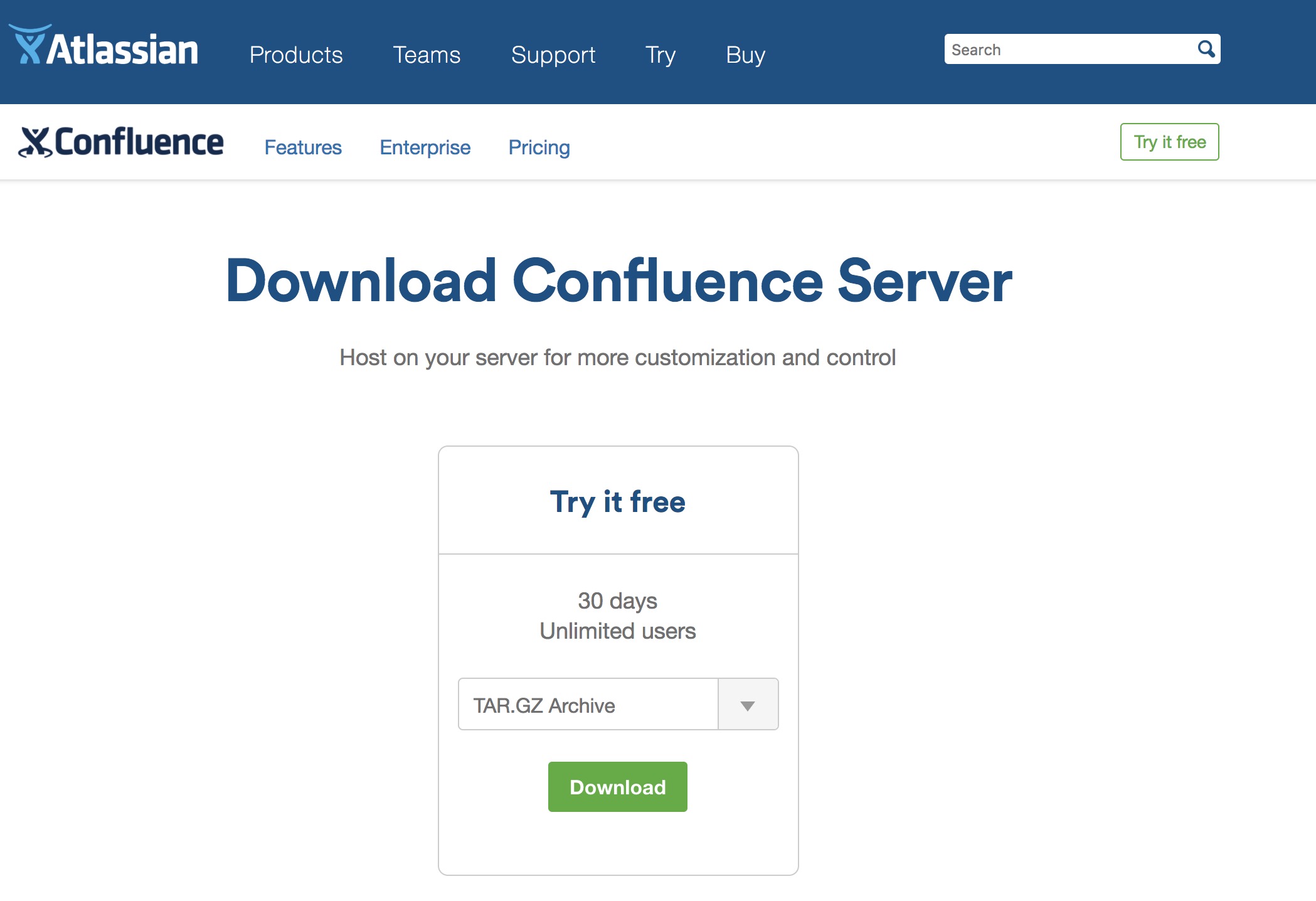Open the Support menu

click(x=553, y=55)
